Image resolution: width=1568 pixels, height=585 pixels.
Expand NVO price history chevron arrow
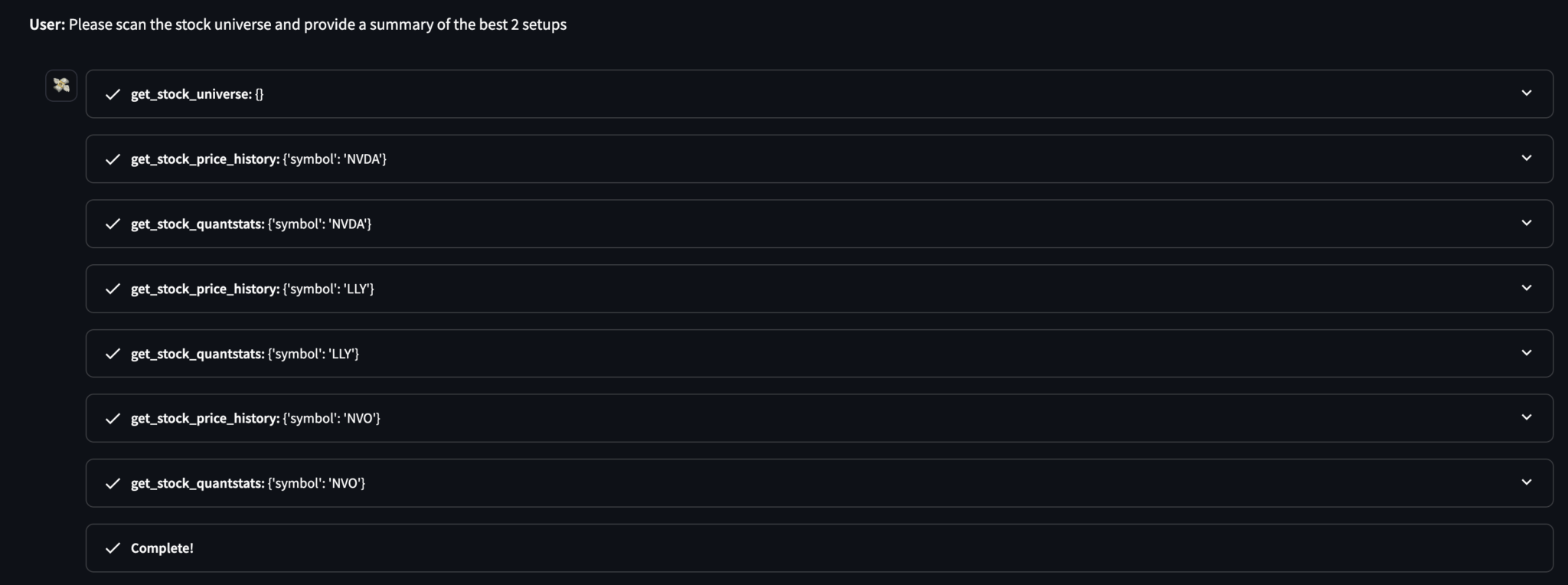(x=1526, y=417)
